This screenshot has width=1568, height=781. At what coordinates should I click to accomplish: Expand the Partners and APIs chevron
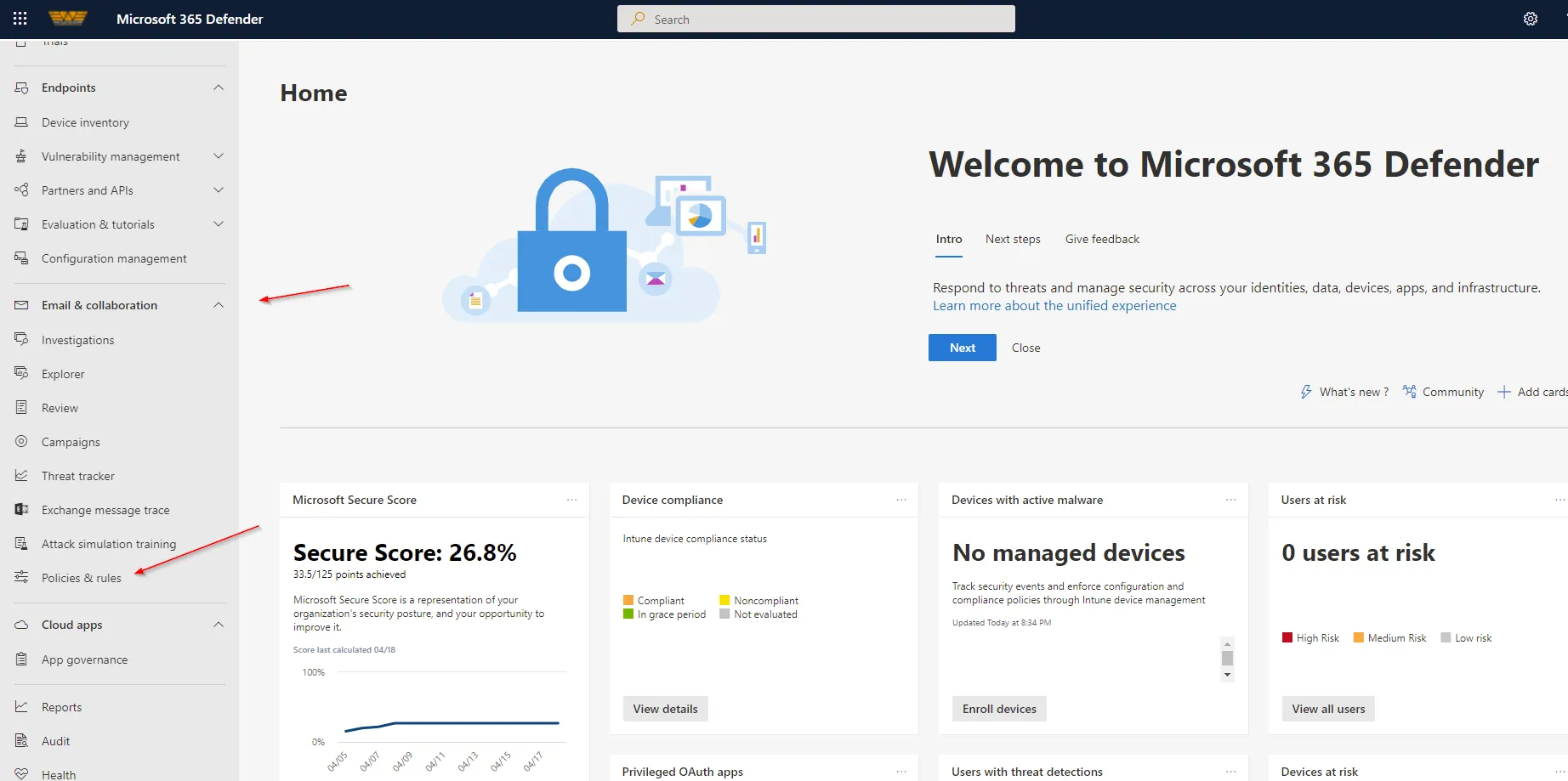pyautogui.click(x=219, y=190)
